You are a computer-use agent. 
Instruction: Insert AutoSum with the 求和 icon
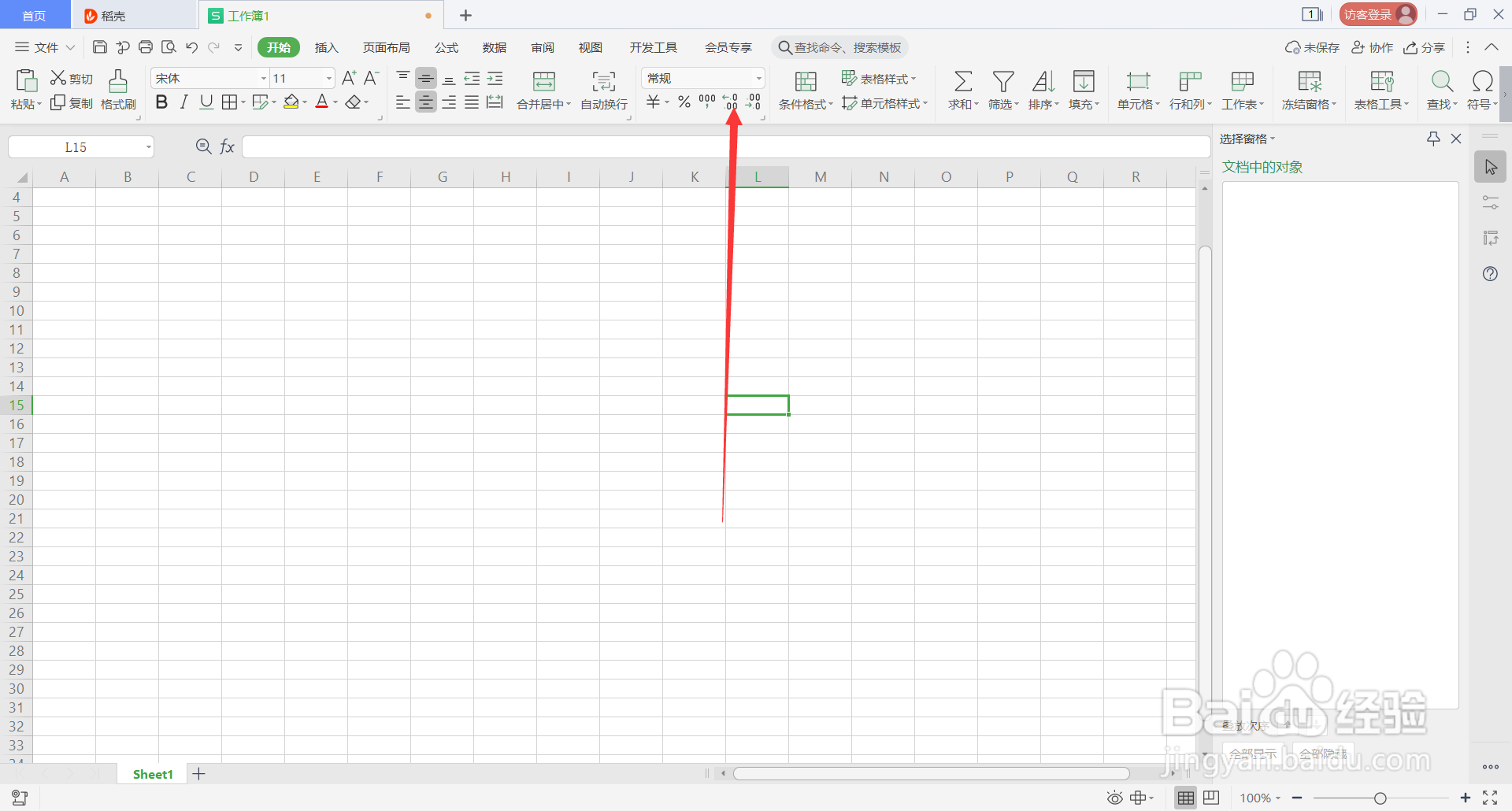(962, 81)
